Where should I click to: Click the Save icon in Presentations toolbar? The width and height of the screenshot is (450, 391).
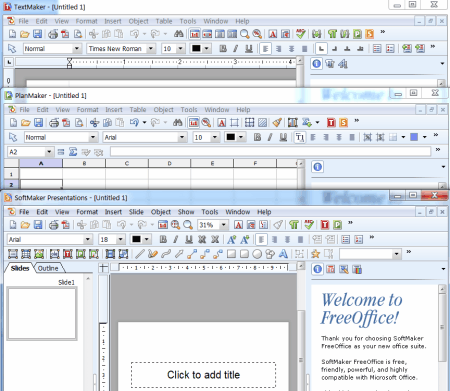pos(38,225)
